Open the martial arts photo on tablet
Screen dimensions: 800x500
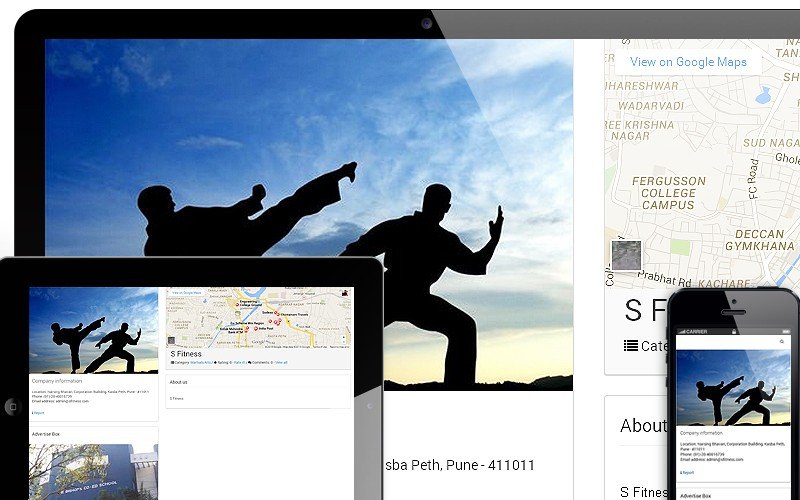93,330
